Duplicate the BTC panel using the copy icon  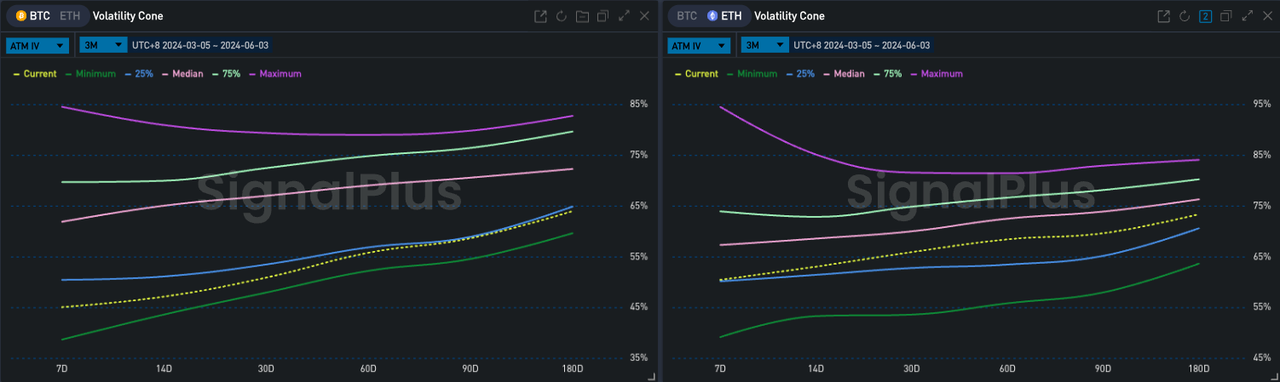coord(603,16)
